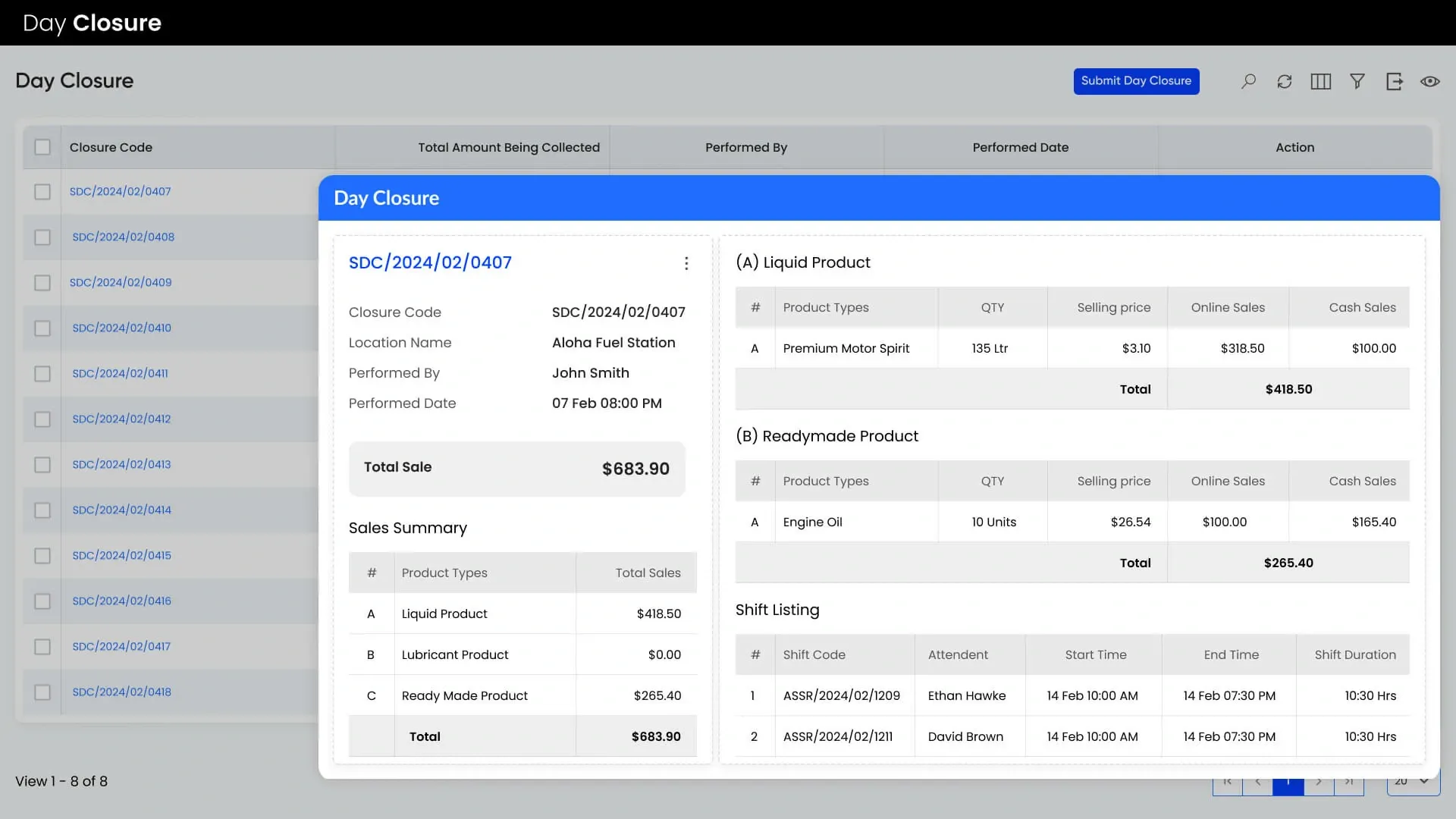
Task: Open the filter funnel icon
Action: 1357,81
